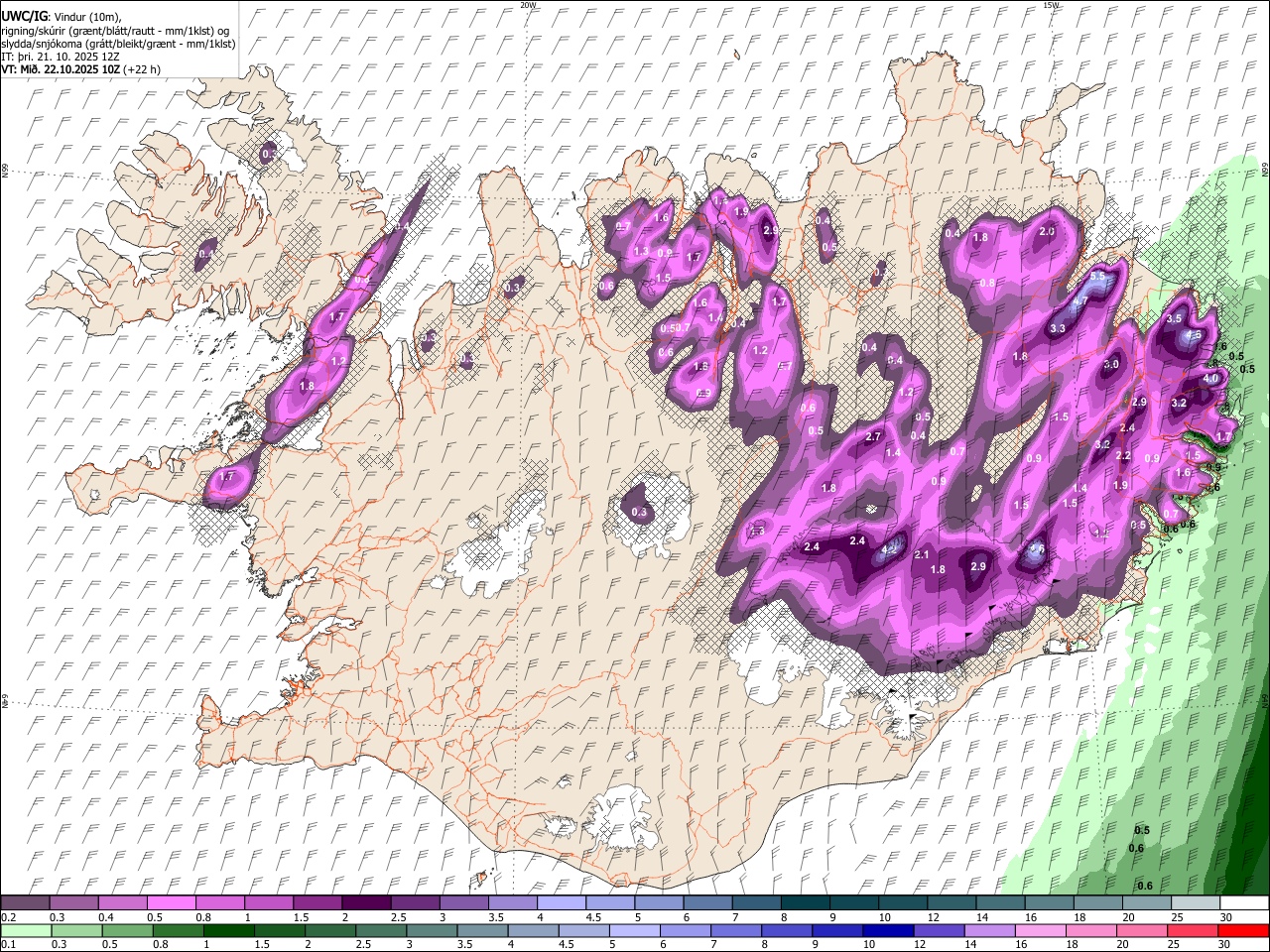Pick the light pink 16–18 rain scale swatch
Image resolution: width=1270 pixels, height=952 pixels.
pyautogui.click(x=1041, y=931)
